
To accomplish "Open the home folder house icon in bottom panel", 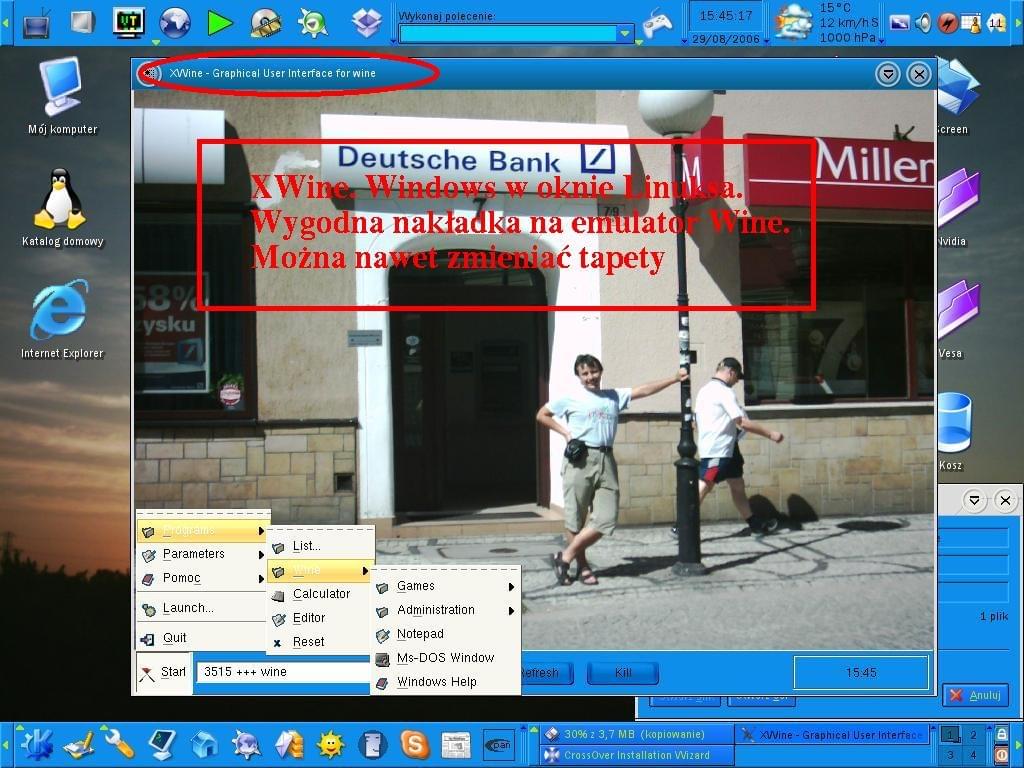I will tap(204, 744).
